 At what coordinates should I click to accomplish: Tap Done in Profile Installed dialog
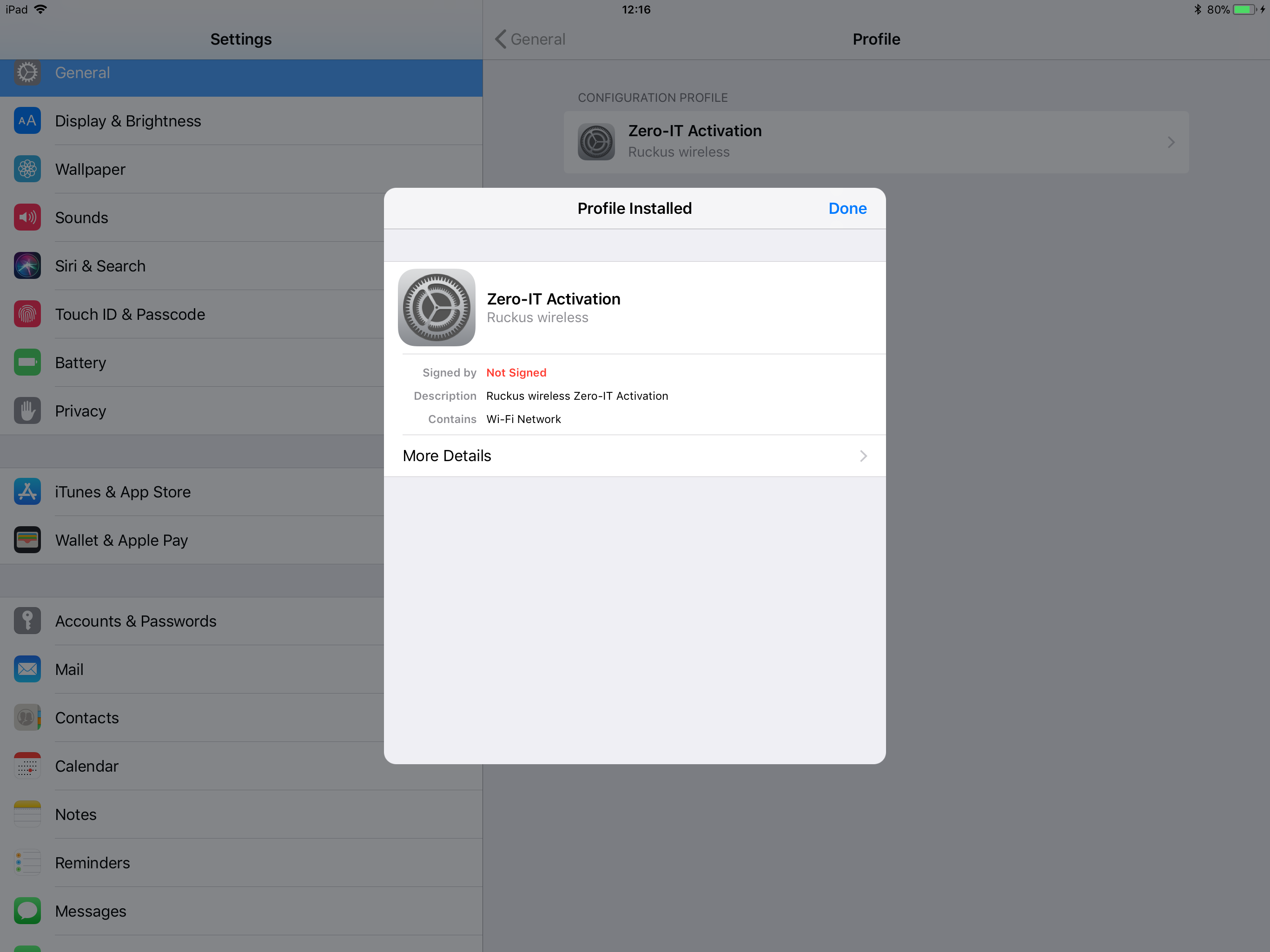(847, 208)
